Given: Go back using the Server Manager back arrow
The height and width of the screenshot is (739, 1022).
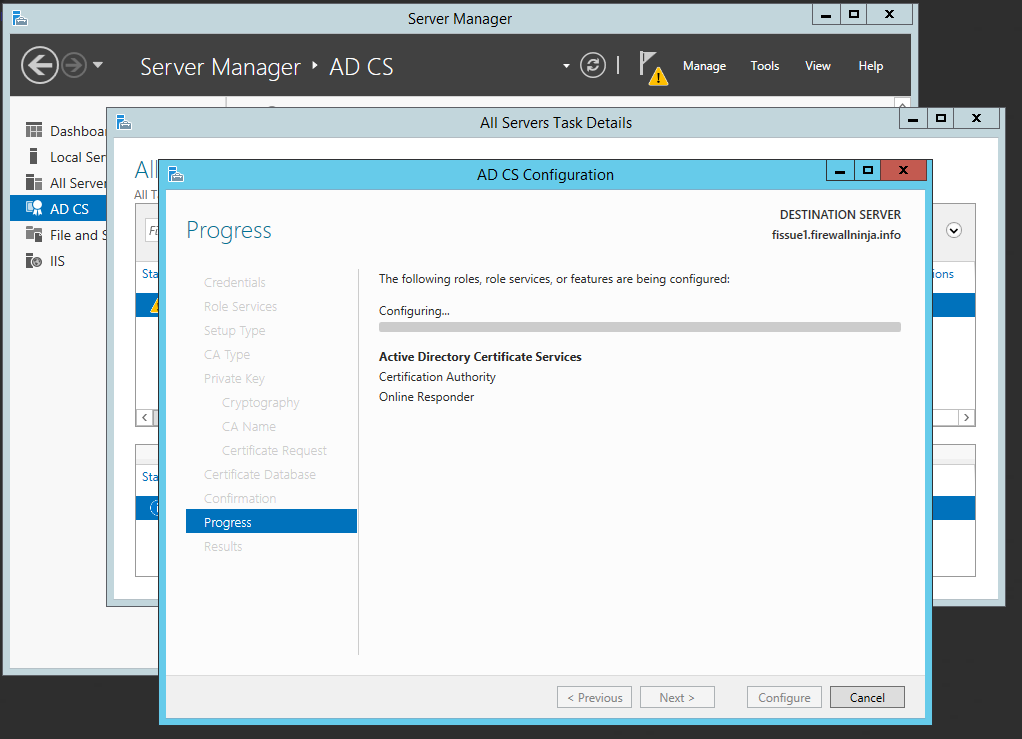Looking at the screenshot, I should [39, 65].
